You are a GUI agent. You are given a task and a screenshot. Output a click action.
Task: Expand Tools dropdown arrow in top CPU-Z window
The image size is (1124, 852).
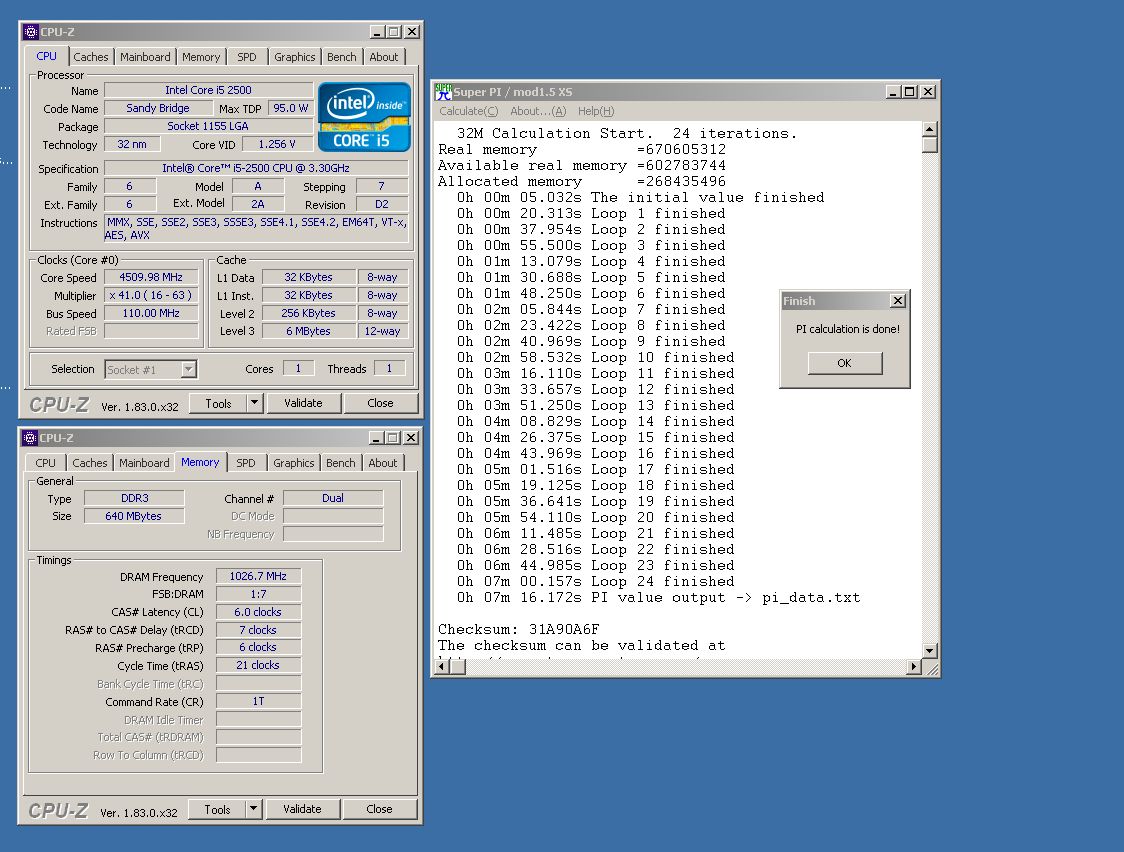255,403
